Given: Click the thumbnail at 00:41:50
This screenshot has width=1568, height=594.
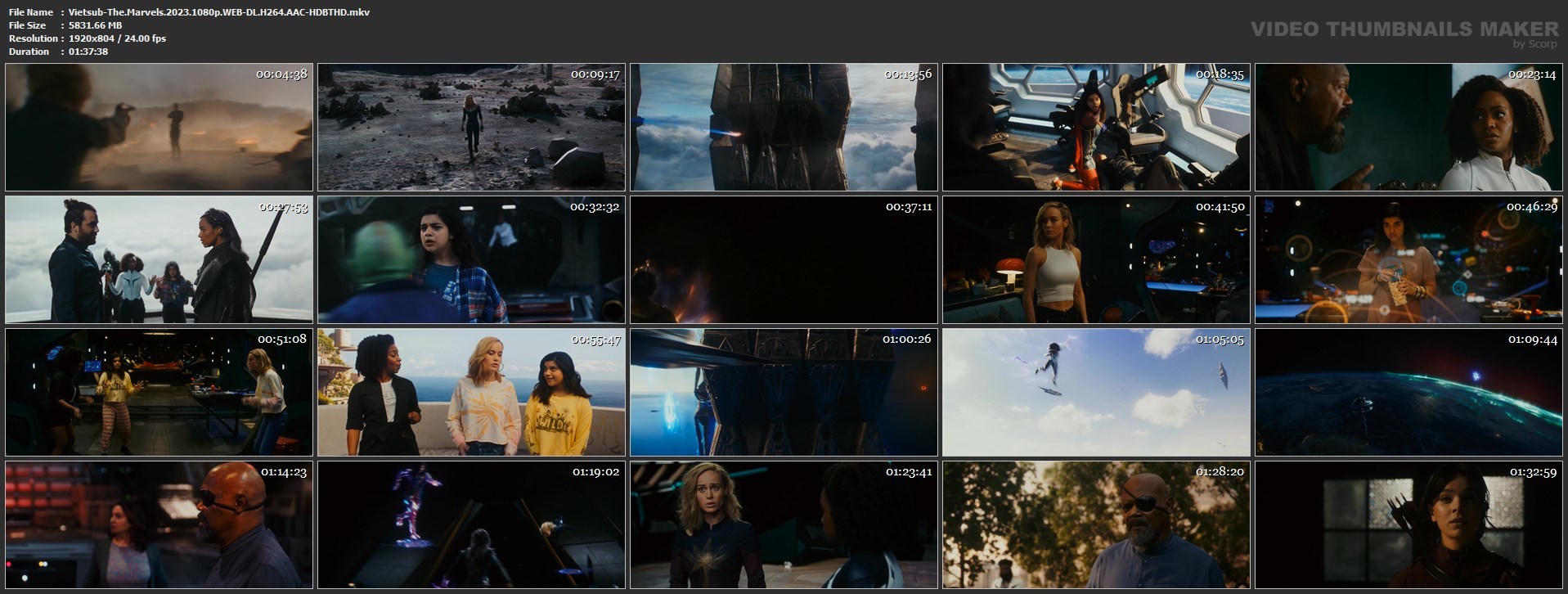Looking at the screenshot, I should point(1096,259).
